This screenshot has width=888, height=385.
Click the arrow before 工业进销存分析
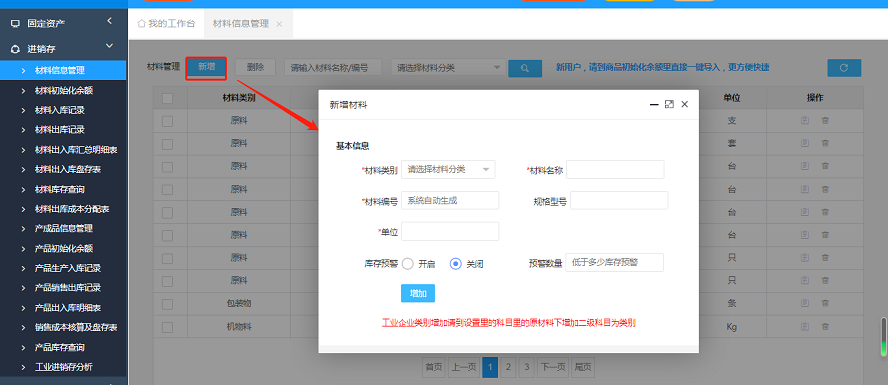(23, 367)
